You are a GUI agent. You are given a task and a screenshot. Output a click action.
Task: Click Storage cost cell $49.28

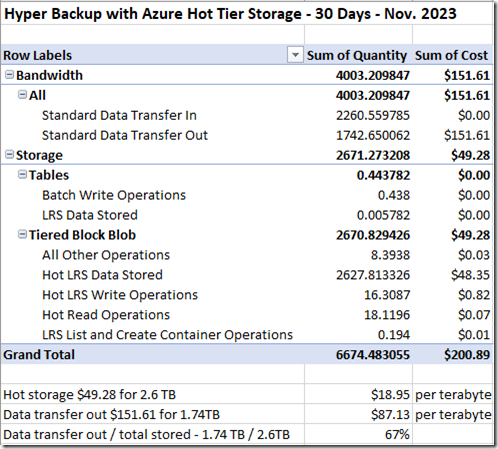pyautogui.click(x=470, y=155)
